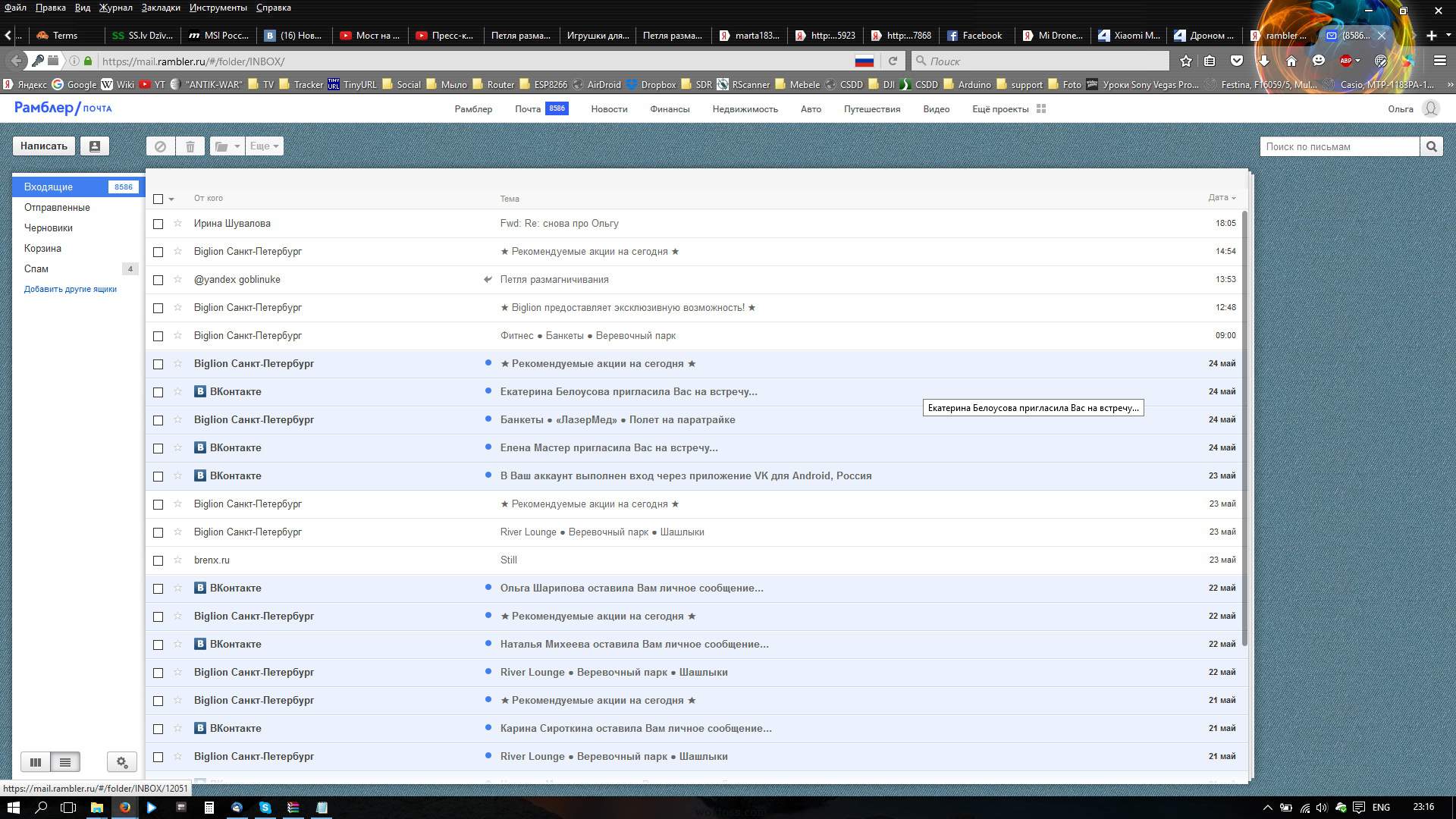Click the Поиск по письмам field

tap(1339, 146)
